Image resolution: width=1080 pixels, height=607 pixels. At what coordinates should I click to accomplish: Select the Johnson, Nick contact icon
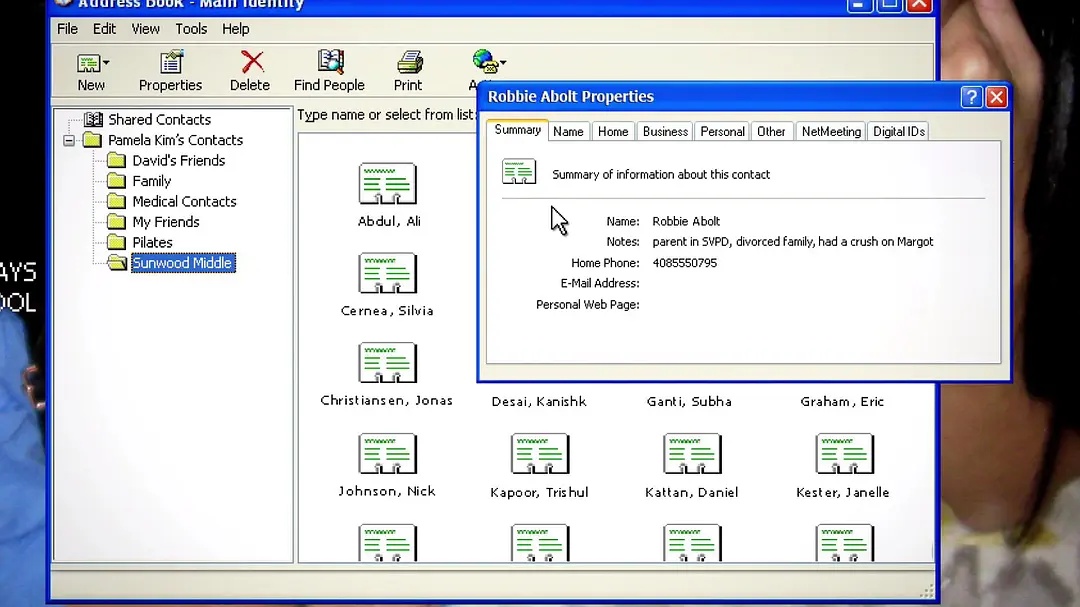click(x=387, y=453)
